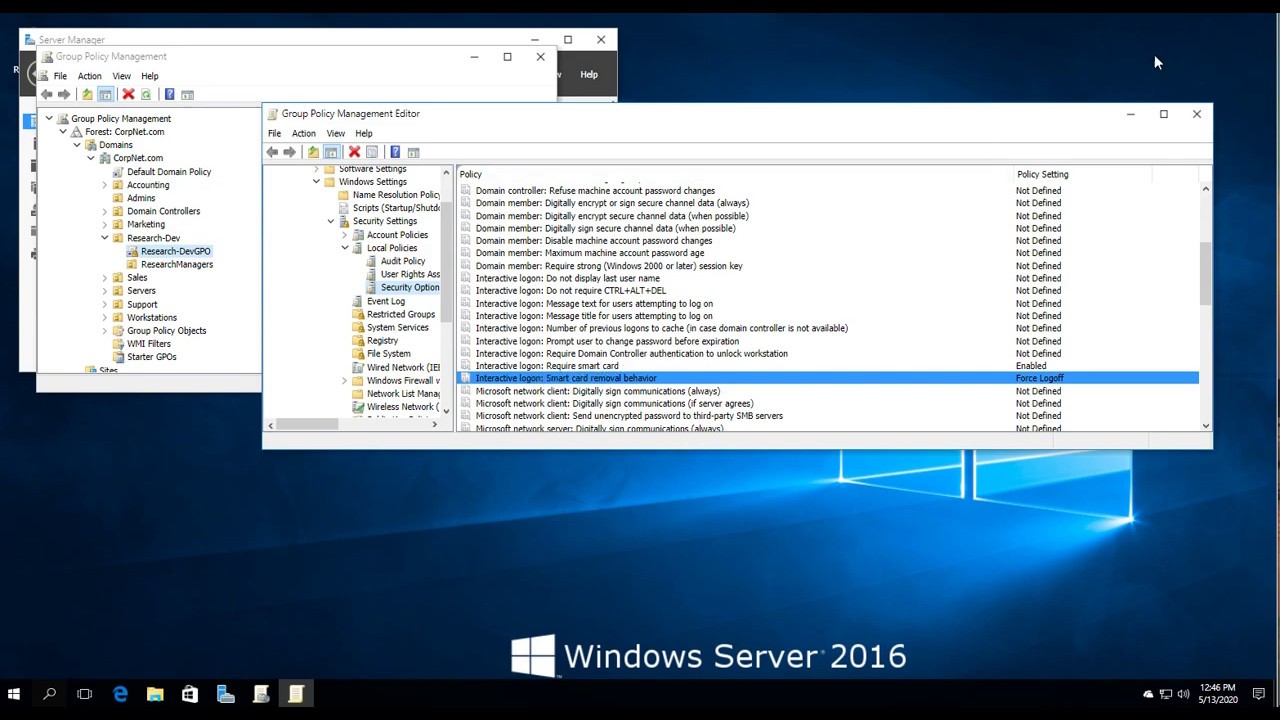Collapse Research-Dev node in Group Policy Management
Viewport: 1280px width, 720px height.
[x=104, y=238]
